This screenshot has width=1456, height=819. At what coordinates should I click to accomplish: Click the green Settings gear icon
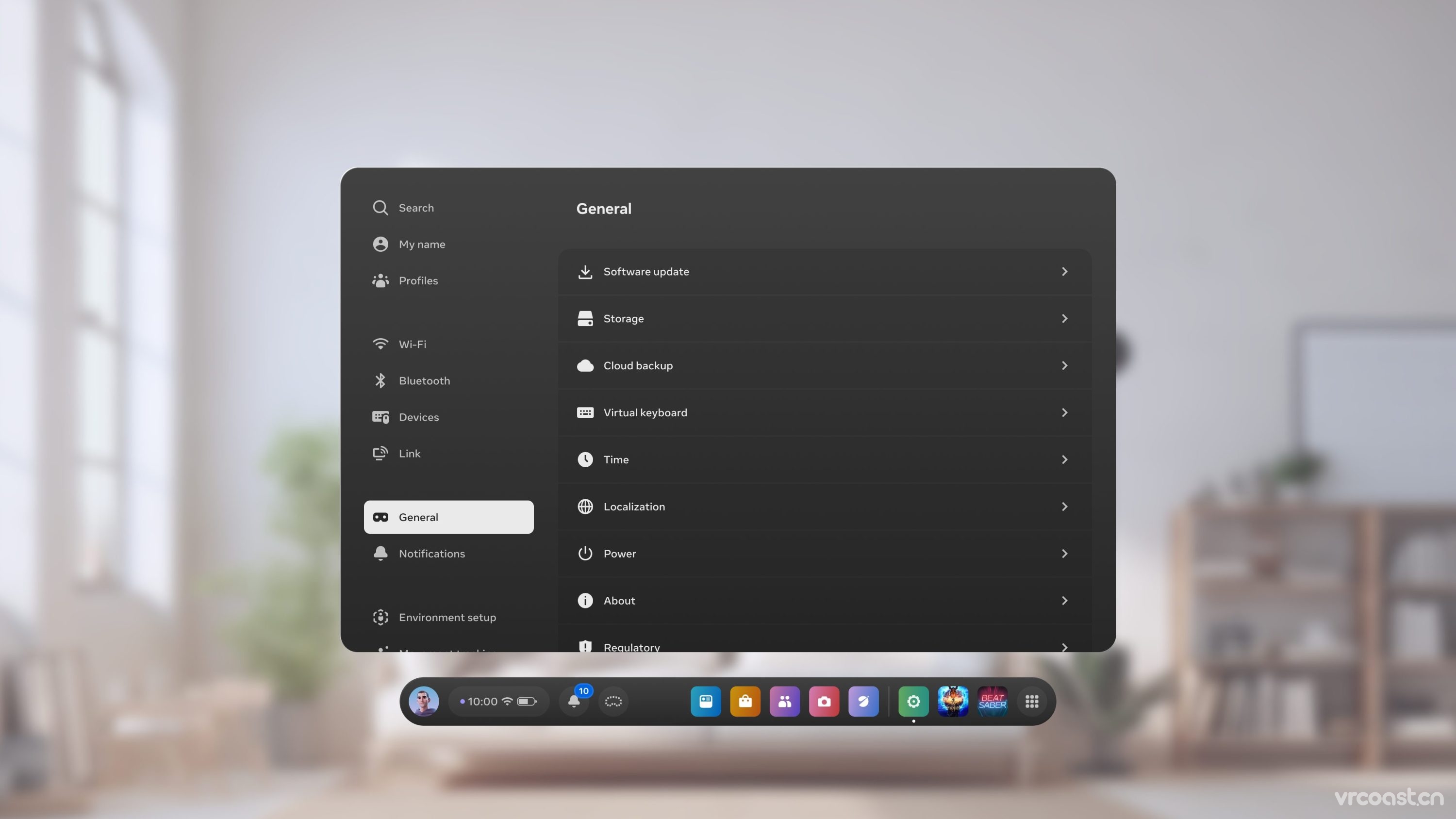913,701
